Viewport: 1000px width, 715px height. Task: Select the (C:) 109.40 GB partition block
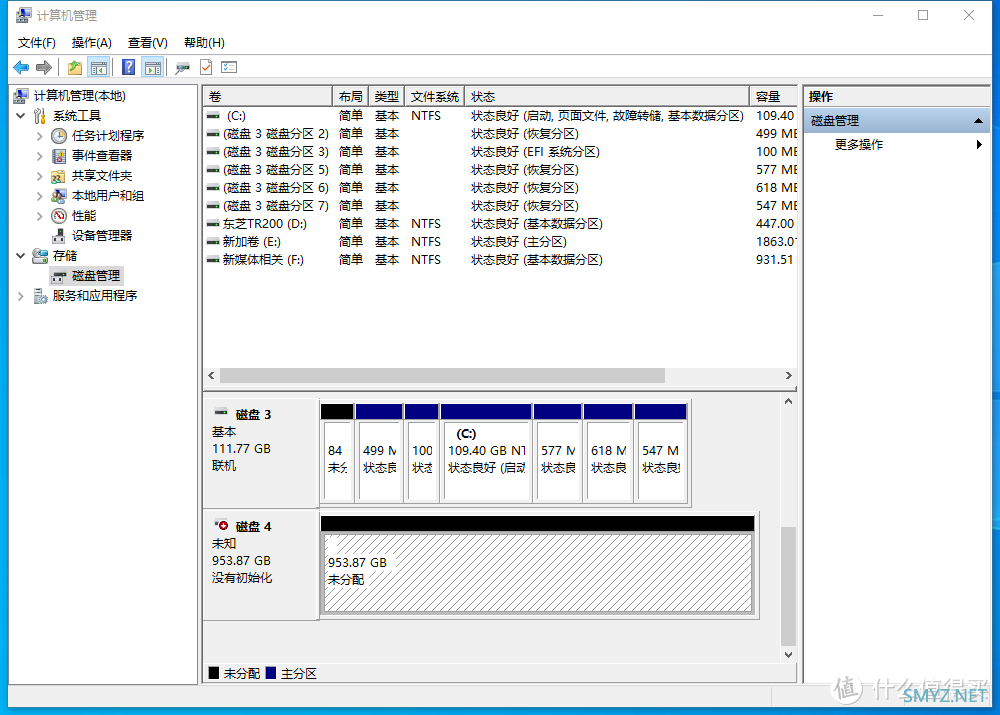tap(486, 453)
